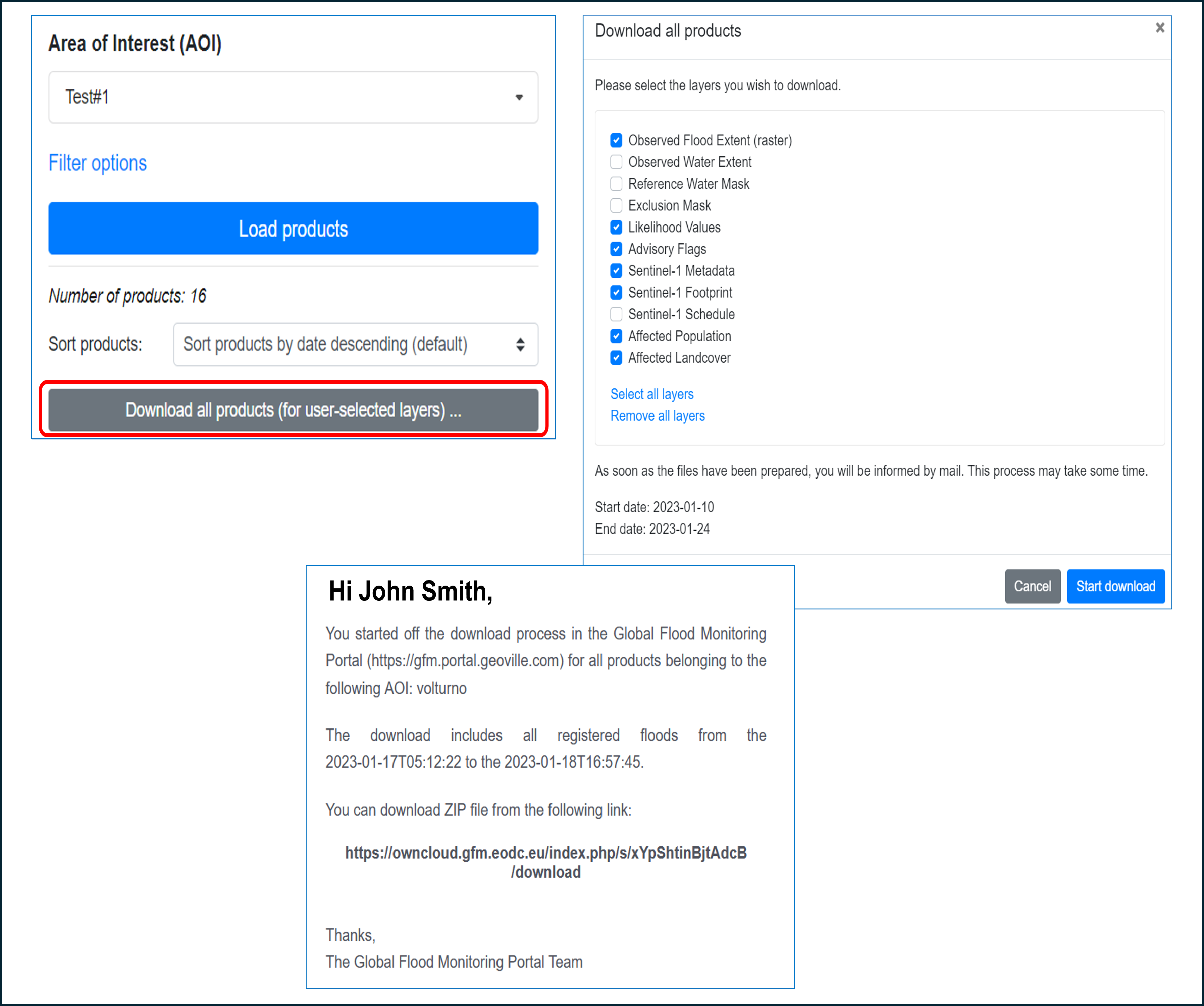Click the Remove all layers link
This screenshot has height=1006, width=1204.
pos(658,416)
